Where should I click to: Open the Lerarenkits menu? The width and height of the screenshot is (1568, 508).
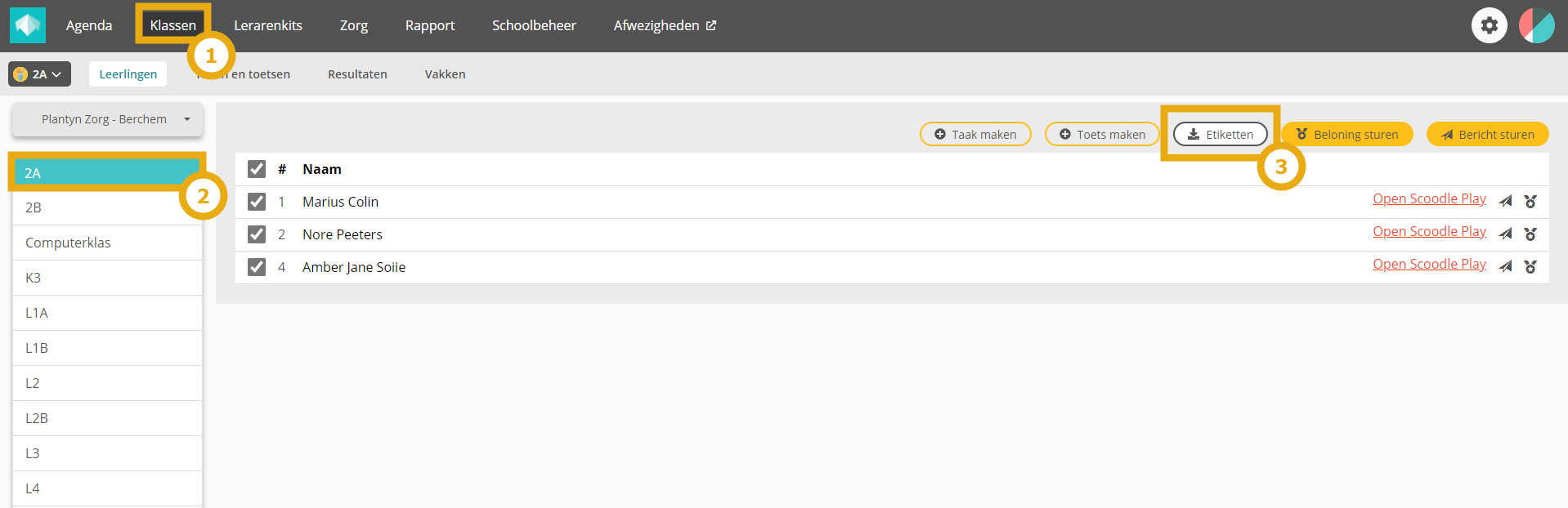267,25
